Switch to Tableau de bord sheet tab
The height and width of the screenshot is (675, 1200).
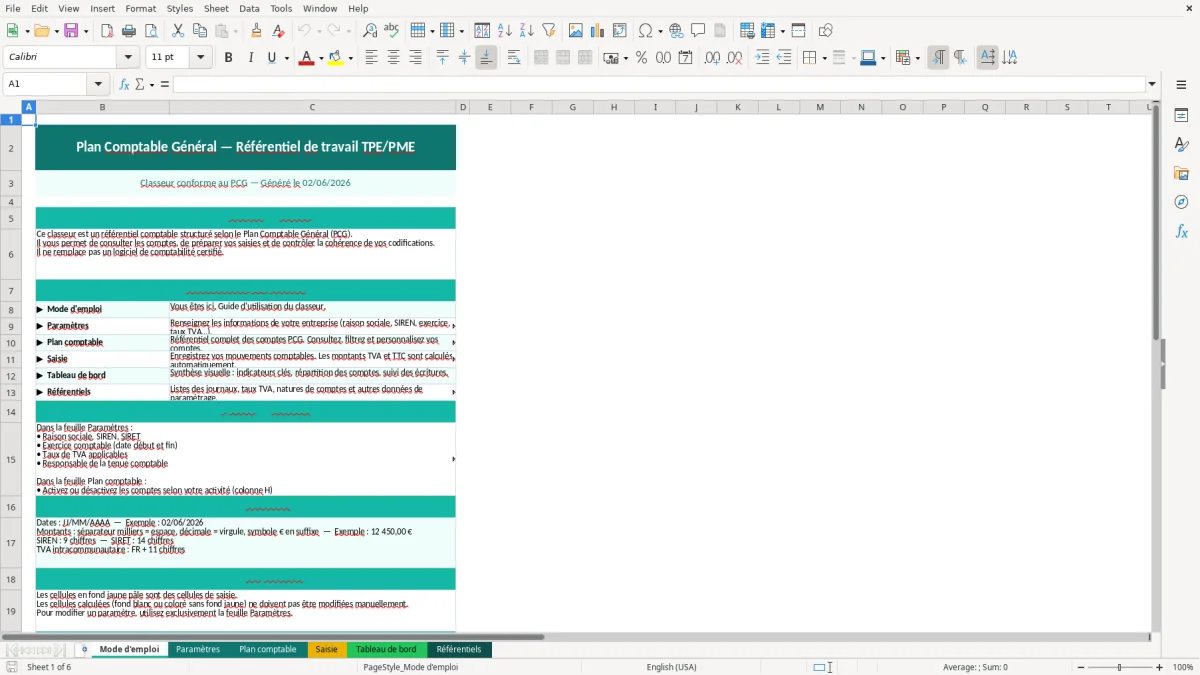(x=386, y=650)
